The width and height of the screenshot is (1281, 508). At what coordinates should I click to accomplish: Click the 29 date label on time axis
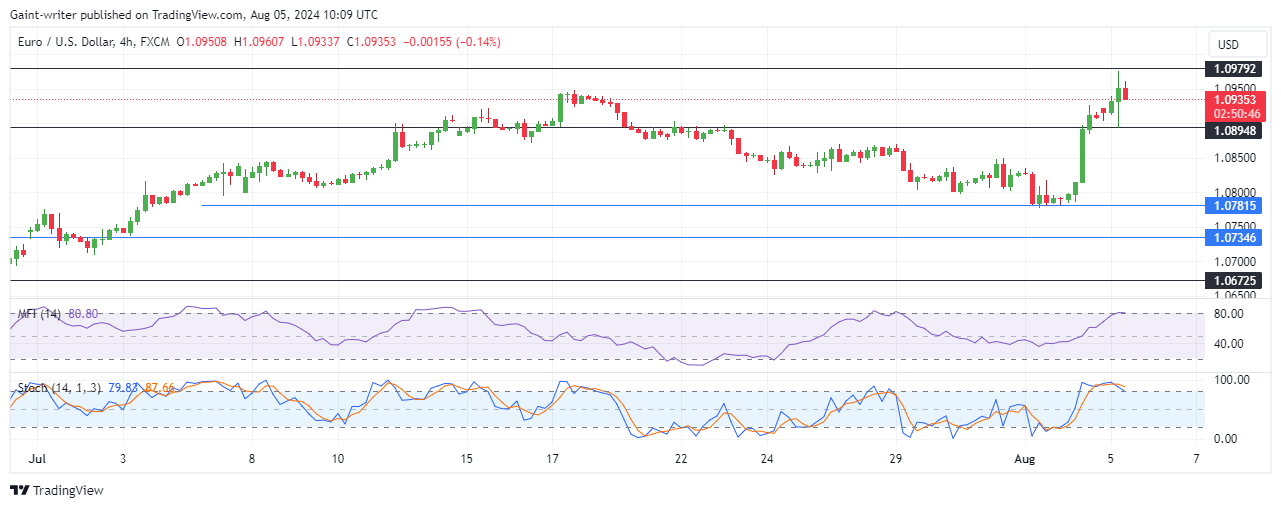coord(895,459)
